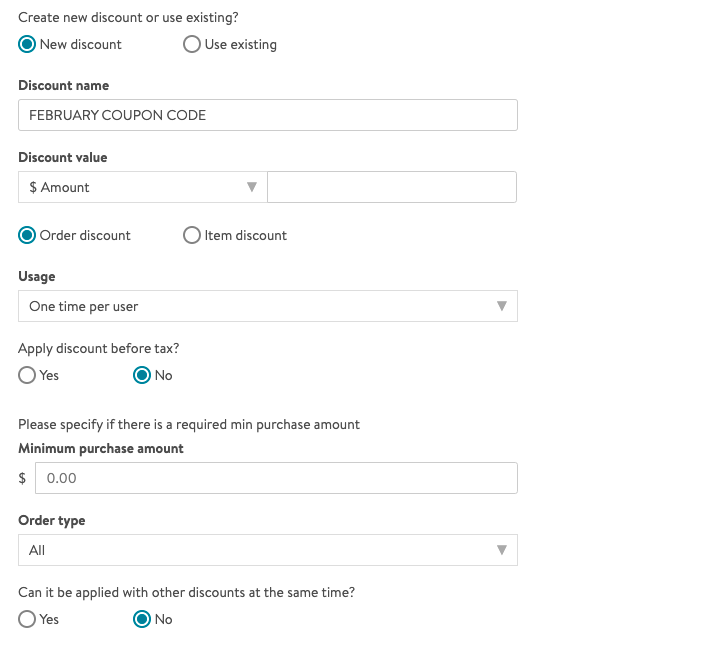Click the empty discount value input box

[392, 187]
